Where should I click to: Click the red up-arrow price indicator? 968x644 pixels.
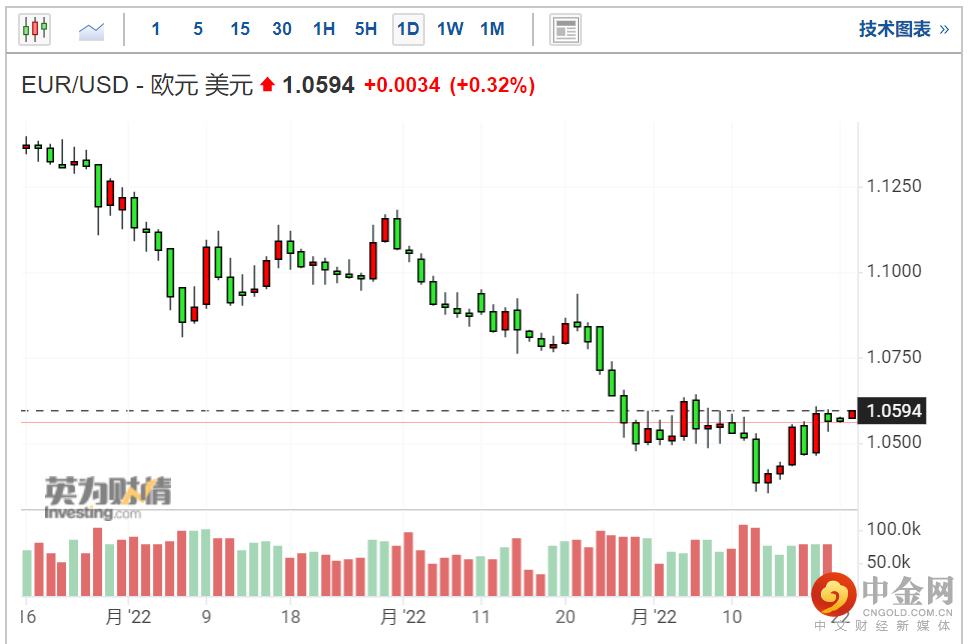pyautogui.click(x=267, y=86)
